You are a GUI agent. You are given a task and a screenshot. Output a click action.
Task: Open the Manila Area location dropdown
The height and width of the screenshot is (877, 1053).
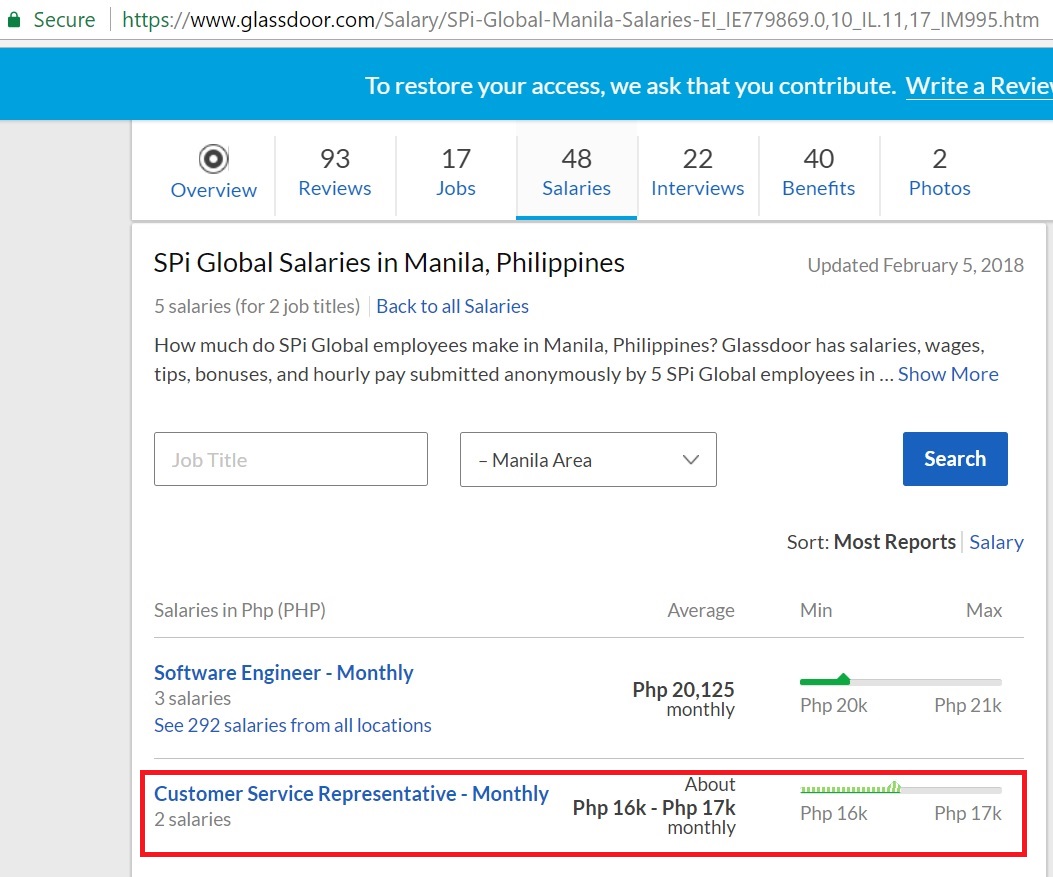pyautogui.click(x=588, y=459)
